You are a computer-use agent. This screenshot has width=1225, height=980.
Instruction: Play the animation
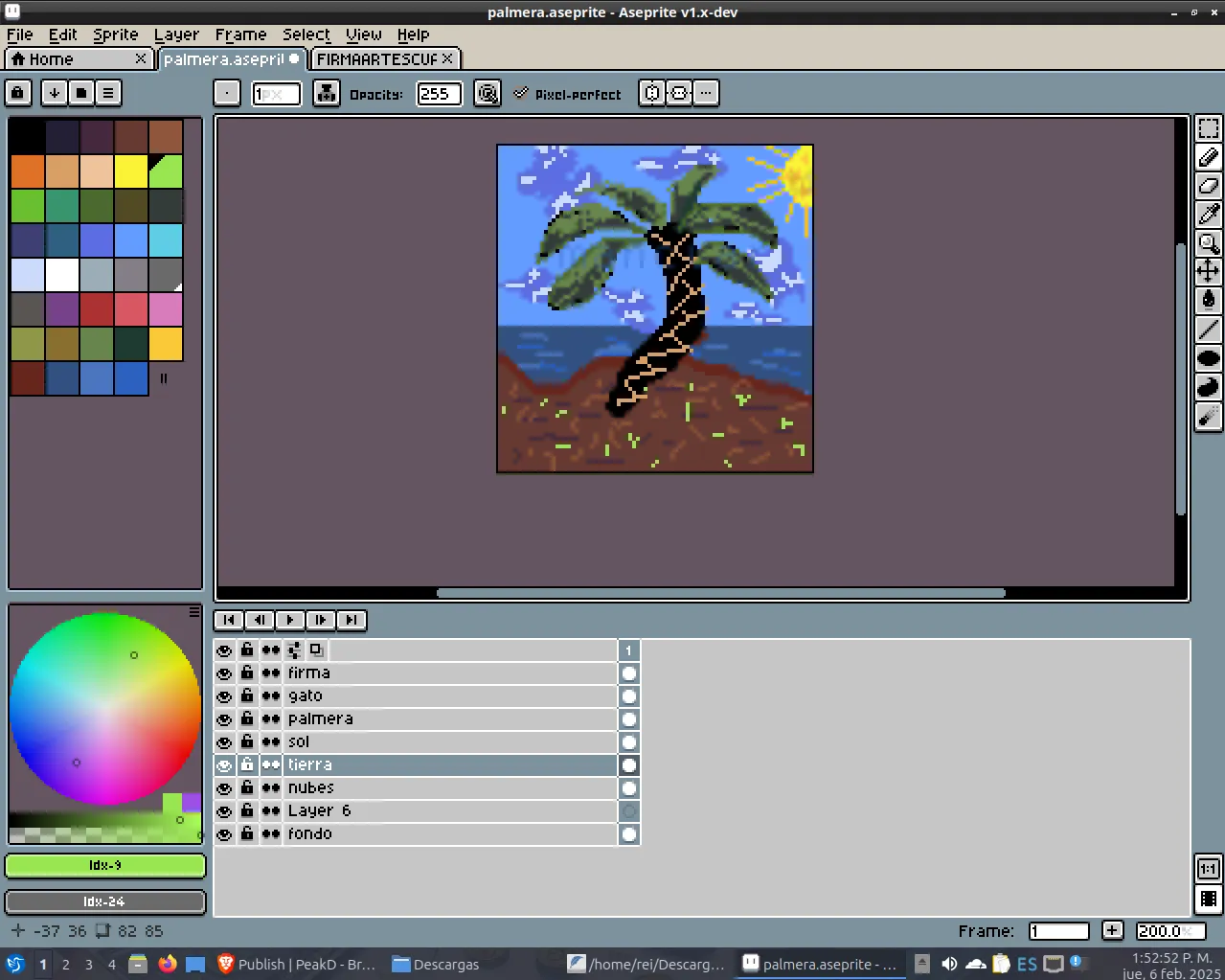290,620
